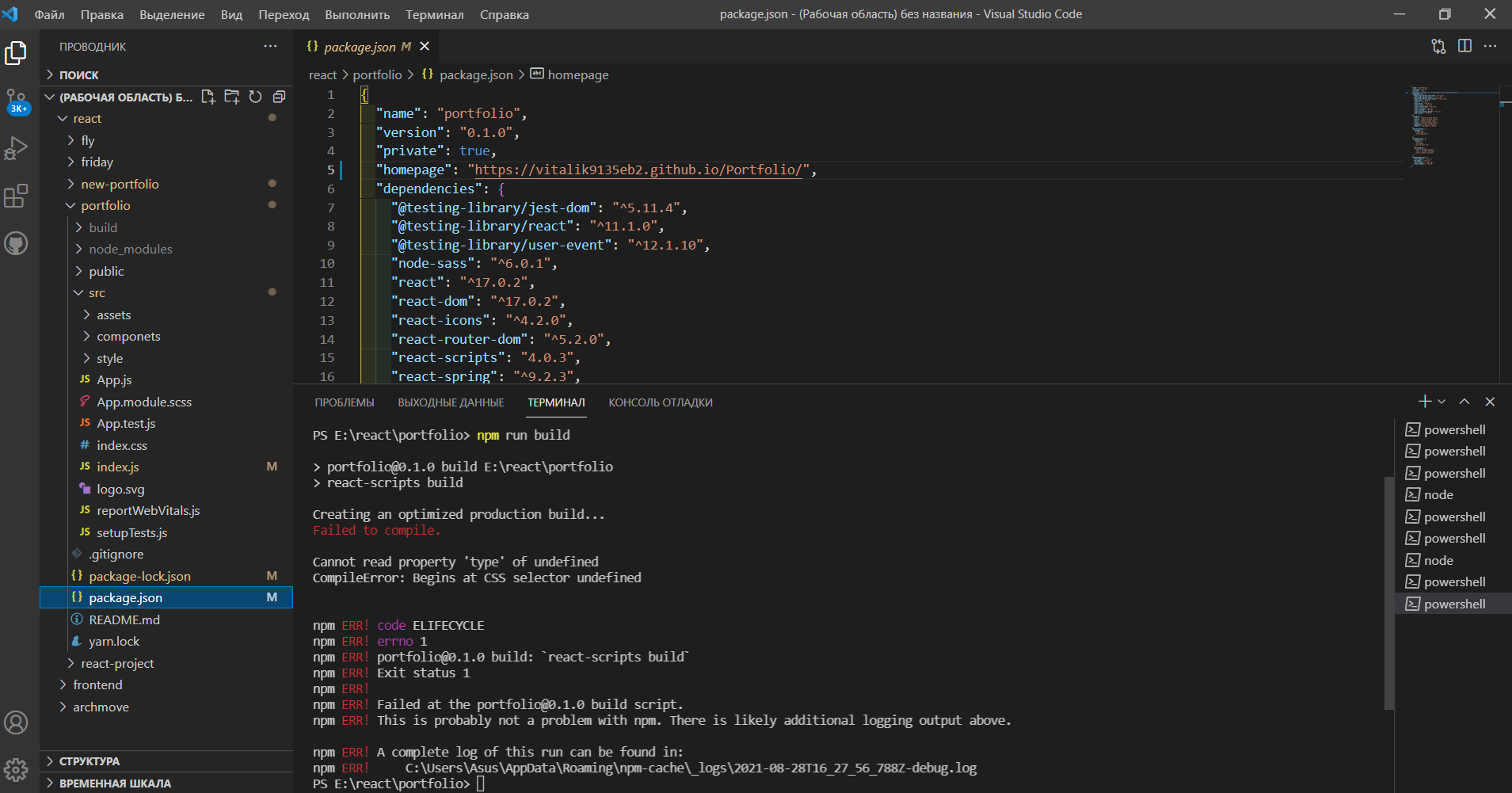Close the terminal panel

coord(1490,402)
